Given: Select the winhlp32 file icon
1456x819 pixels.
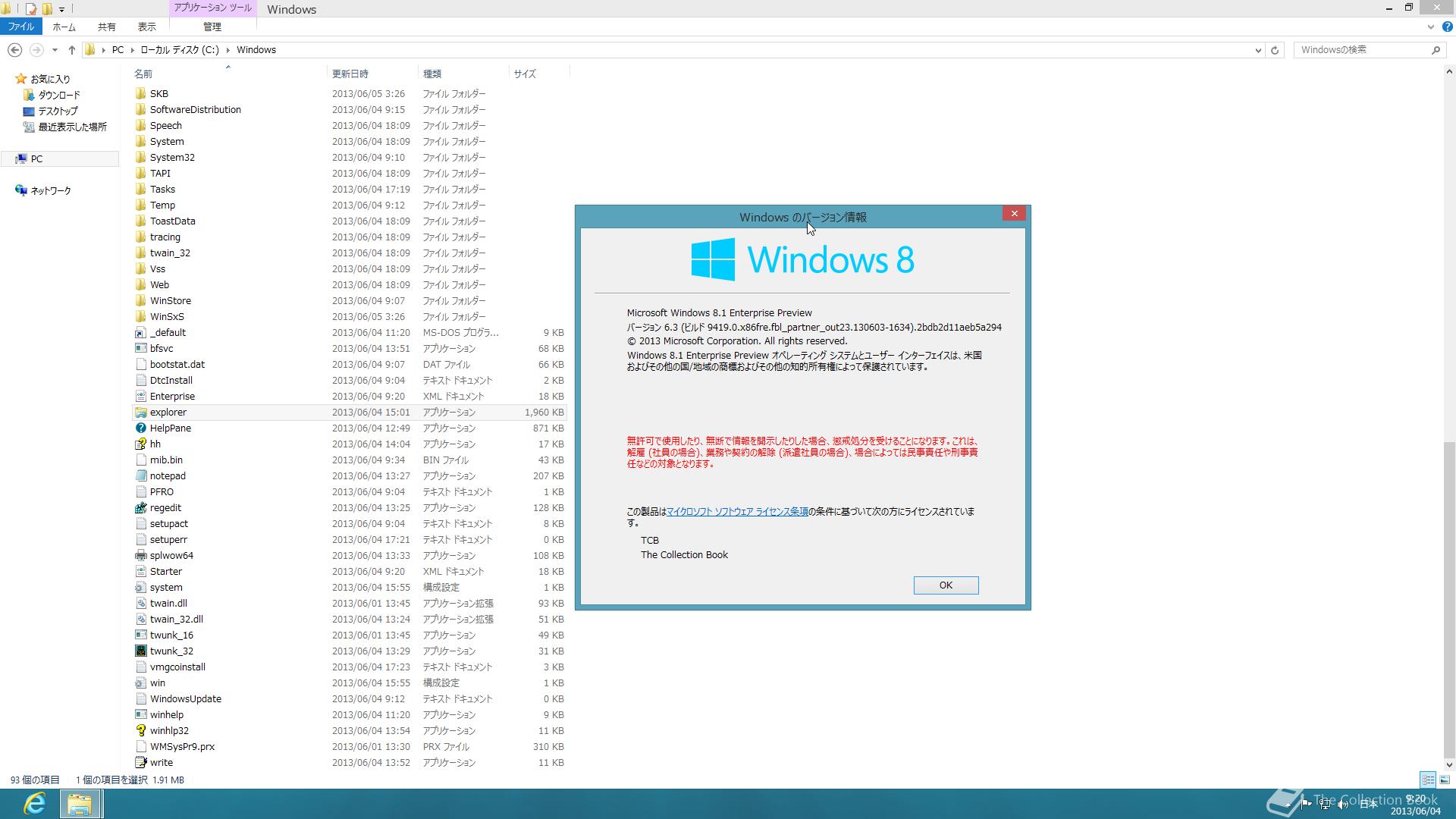Looking at the screenshot, I should click(140, 731).
